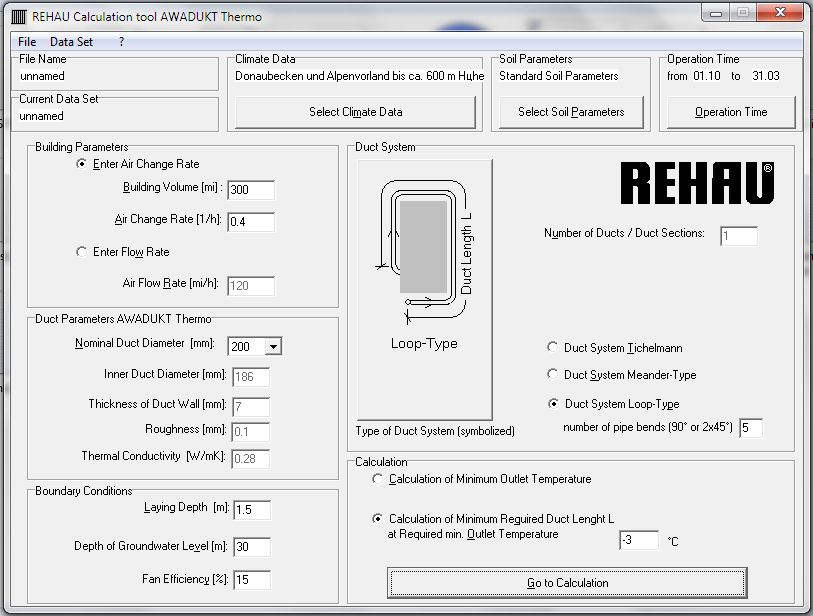
Task: Click the 'Nominal Duct Diameter [mm]:' label
Action: tap(145, 343)
